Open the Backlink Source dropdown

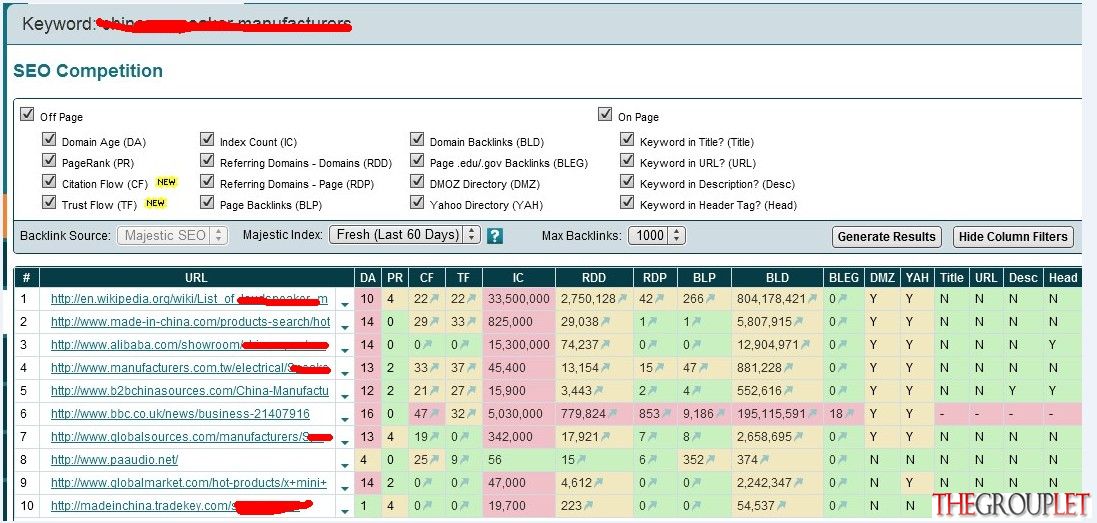[x=173, y=236]
